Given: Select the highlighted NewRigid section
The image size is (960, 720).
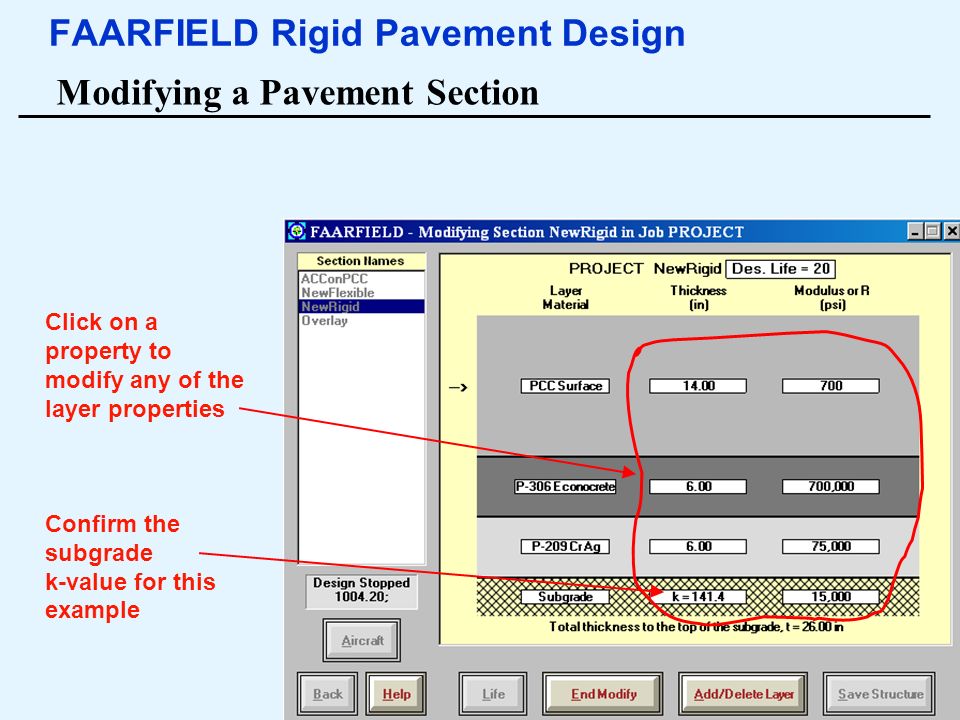Looking at the screenshot, I should click(x=361, y=307).
